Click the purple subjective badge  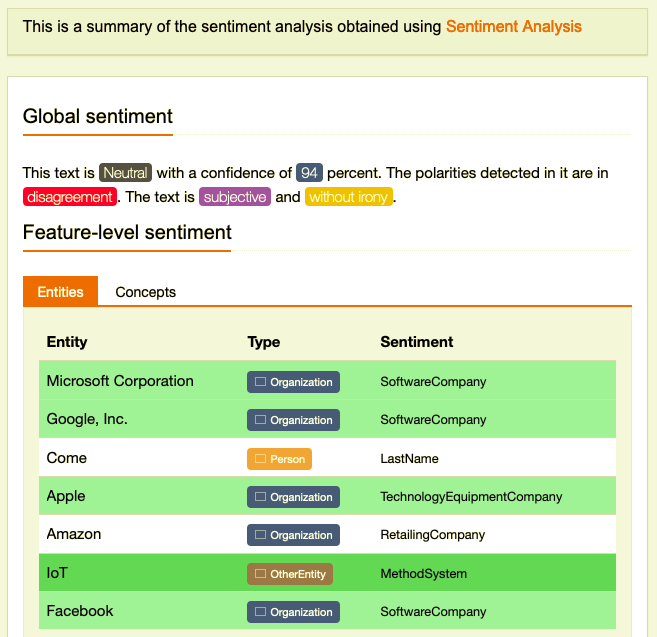(235, 197)
